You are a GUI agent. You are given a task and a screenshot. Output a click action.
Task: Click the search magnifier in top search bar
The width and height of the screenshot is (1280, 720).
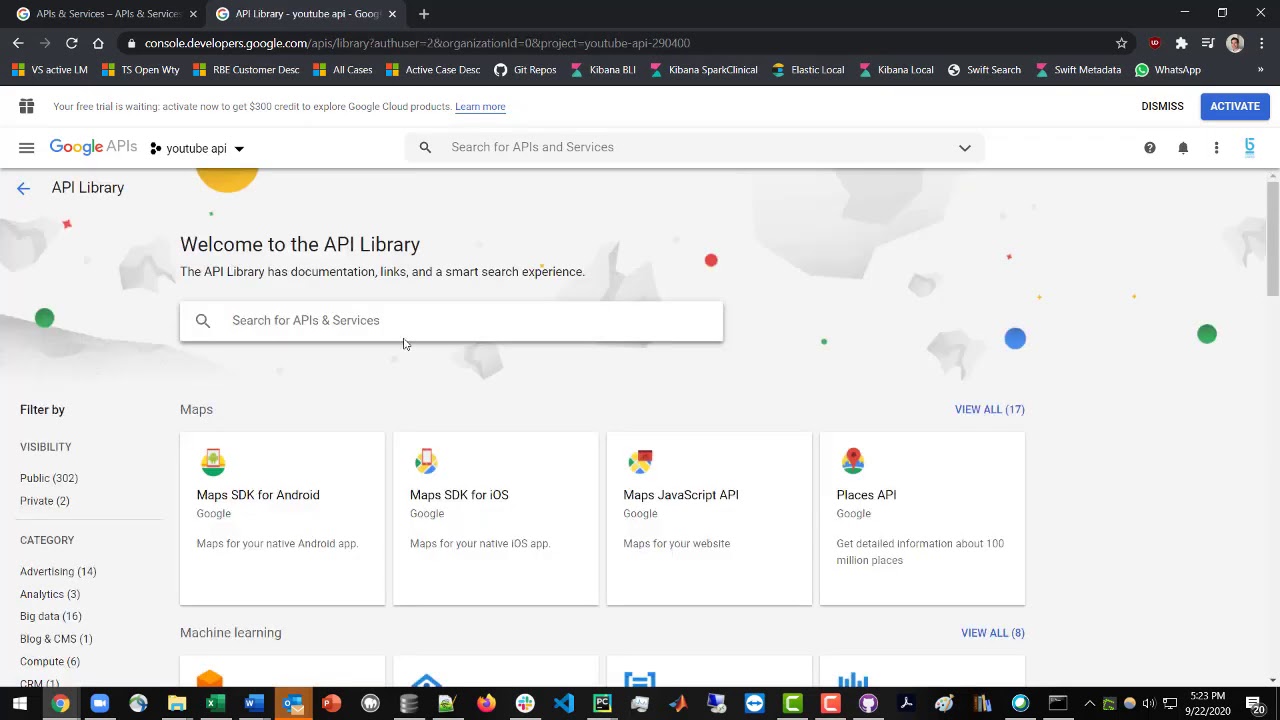(x=425, y=147)
